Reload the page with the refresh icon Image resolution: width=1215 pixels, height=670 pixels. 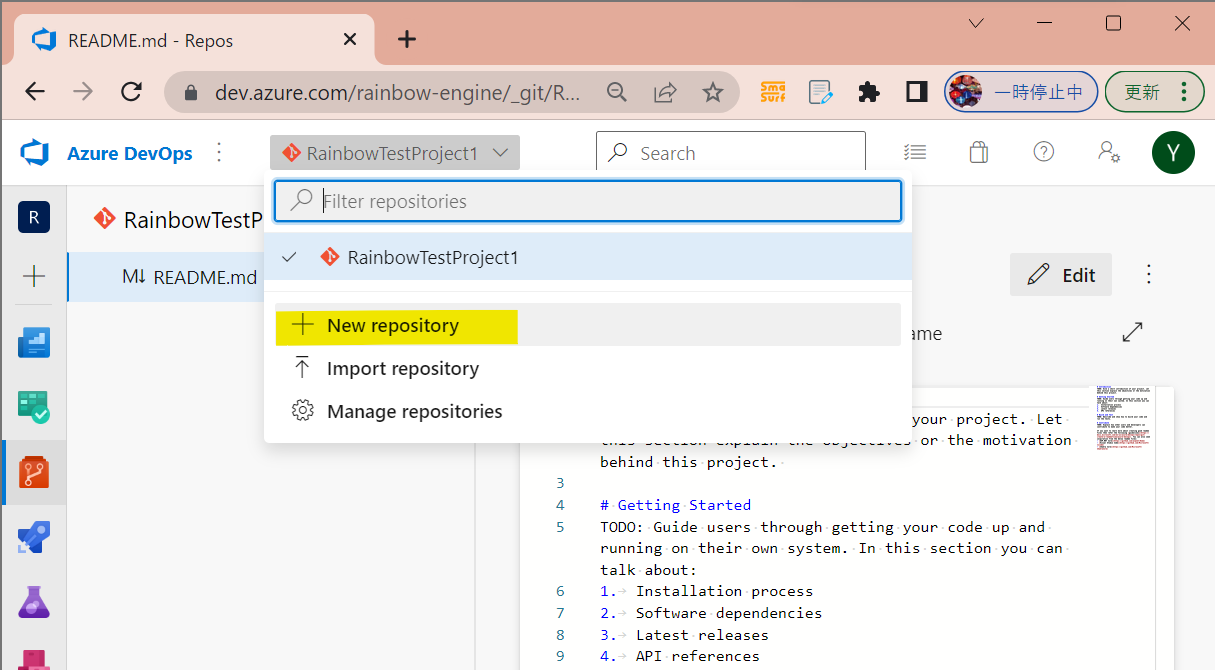click(x=131, y=92)
